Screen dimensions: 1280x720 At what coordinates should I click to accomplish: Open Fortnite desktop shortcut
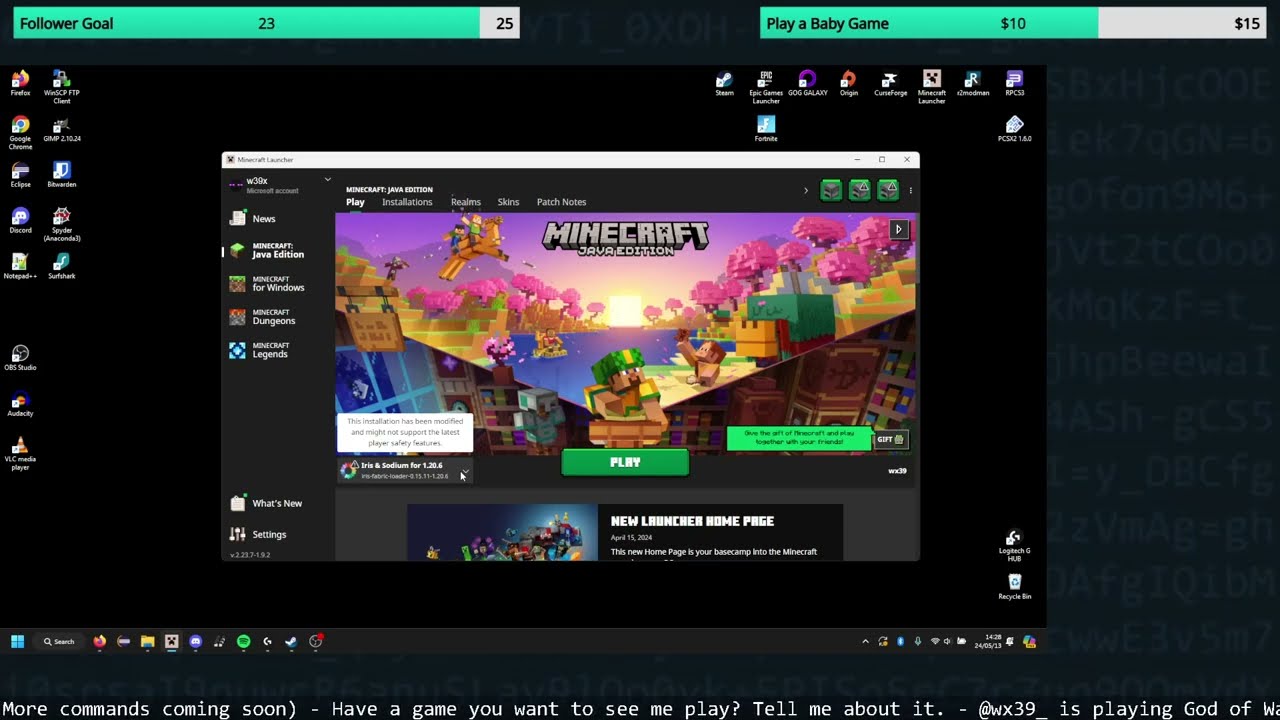coord(766,129)
